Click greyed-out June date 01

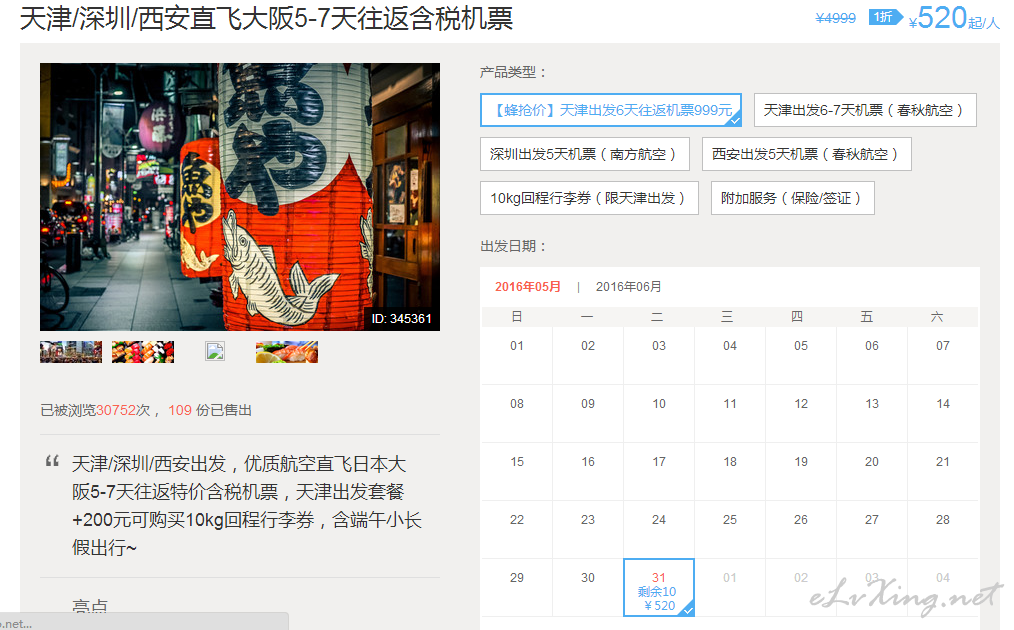[x=730, y=578]
